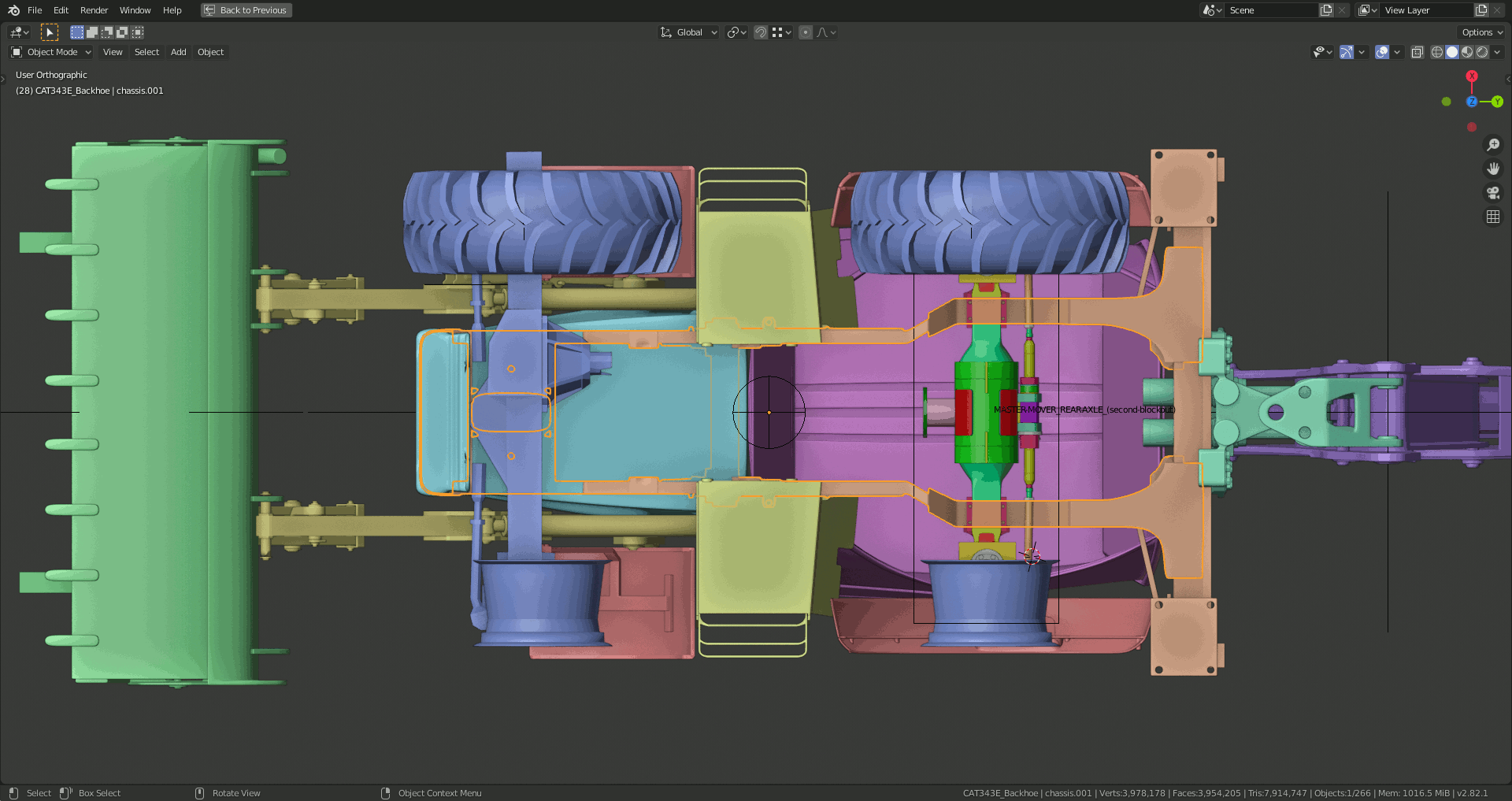Select the Select Box tool icon
Viewport: 1512px width, 801px height.
49,32
